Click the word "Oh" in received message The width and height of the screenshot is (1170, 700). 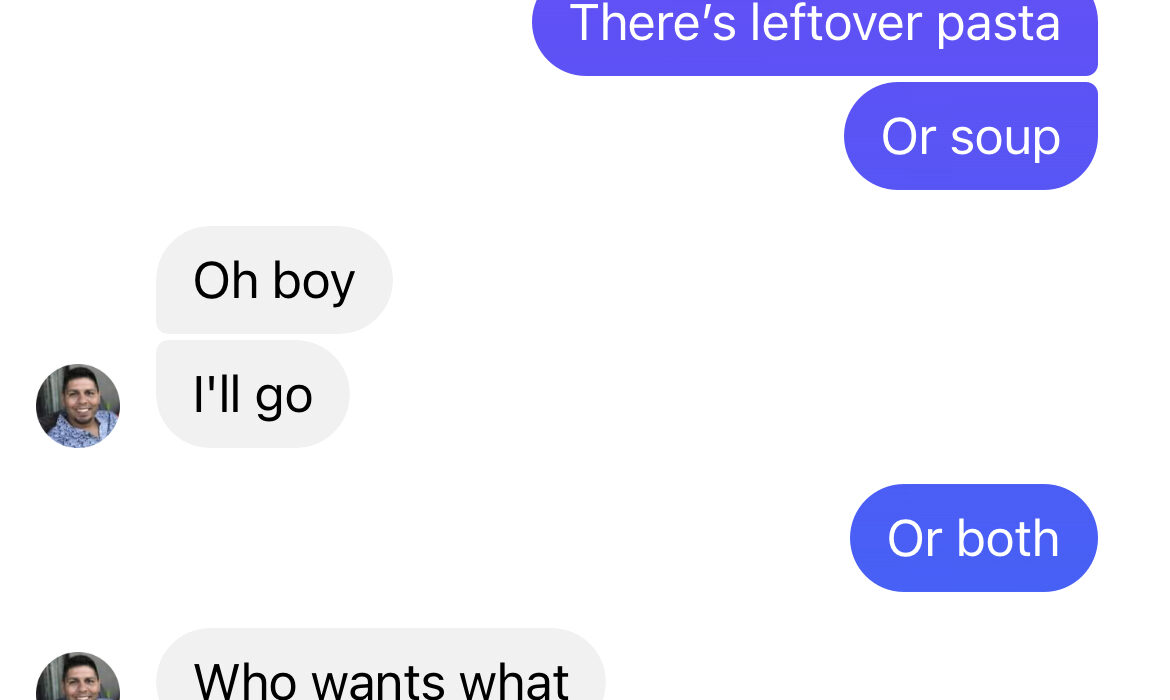coord(226,281)
